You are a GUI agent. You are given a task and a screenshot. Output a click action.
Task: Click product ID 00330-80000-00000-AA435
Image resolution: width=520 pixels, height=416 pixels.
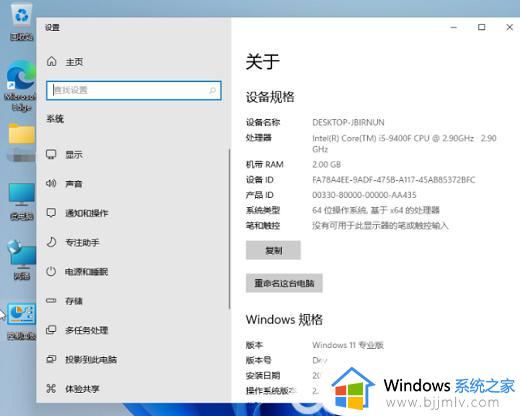364,195
